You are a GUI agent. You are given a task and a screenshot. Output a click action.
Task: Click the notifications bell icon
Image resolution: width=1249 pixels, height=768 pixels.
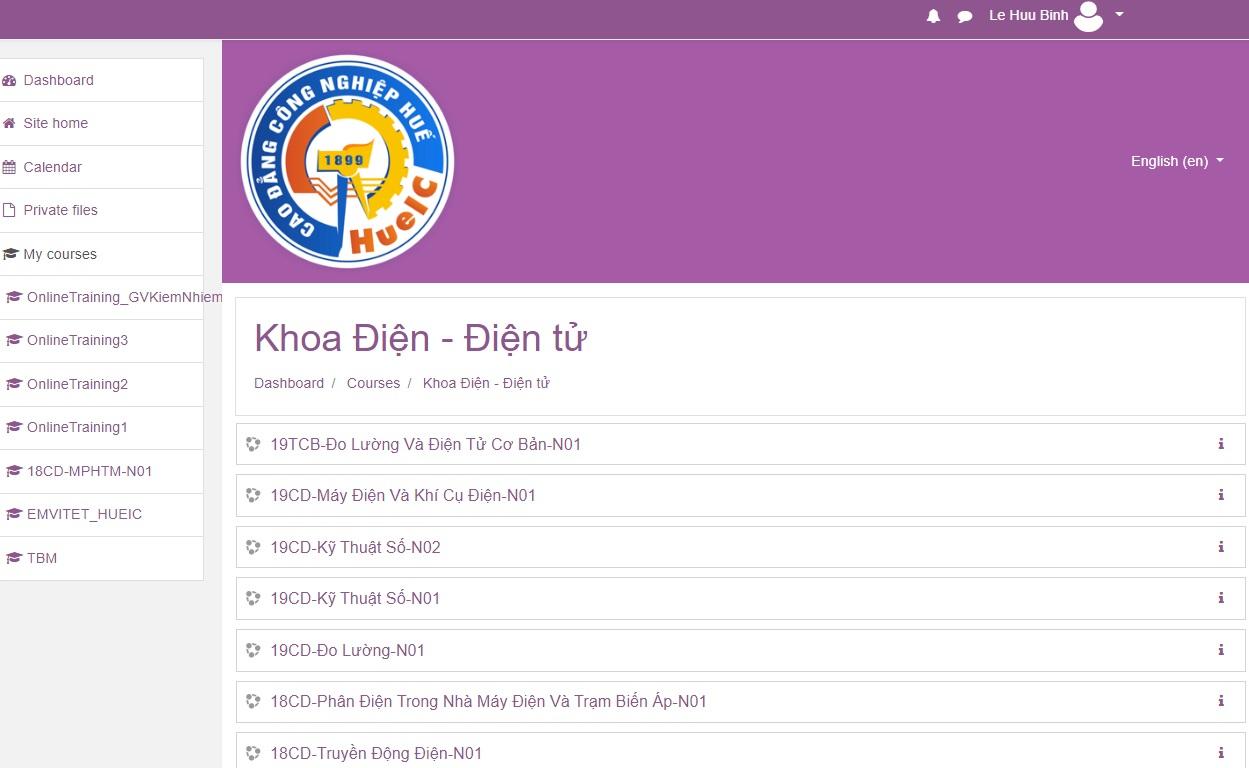coord(932,15)
